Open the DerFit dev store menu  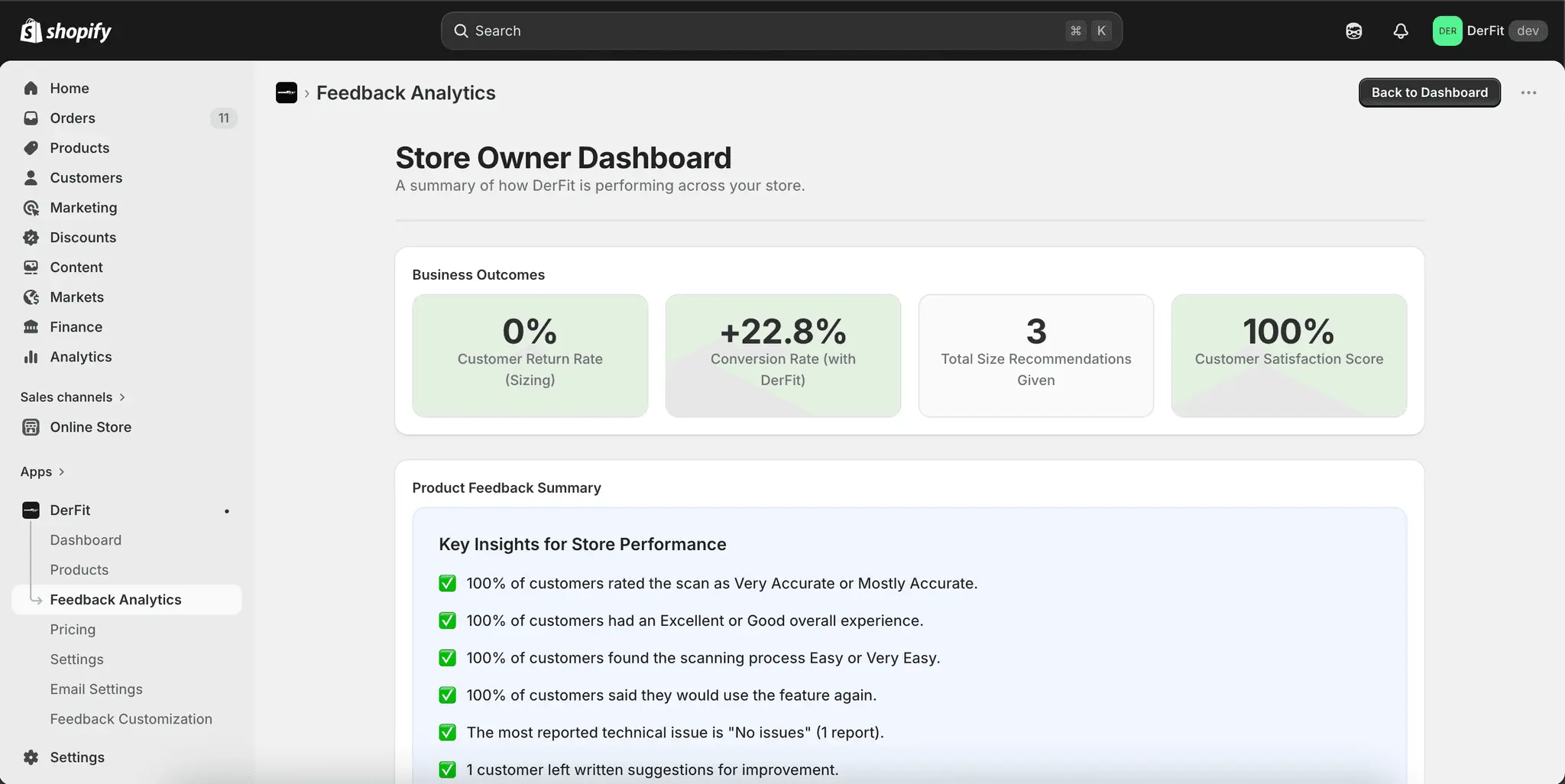click(x=1490, y=31)
